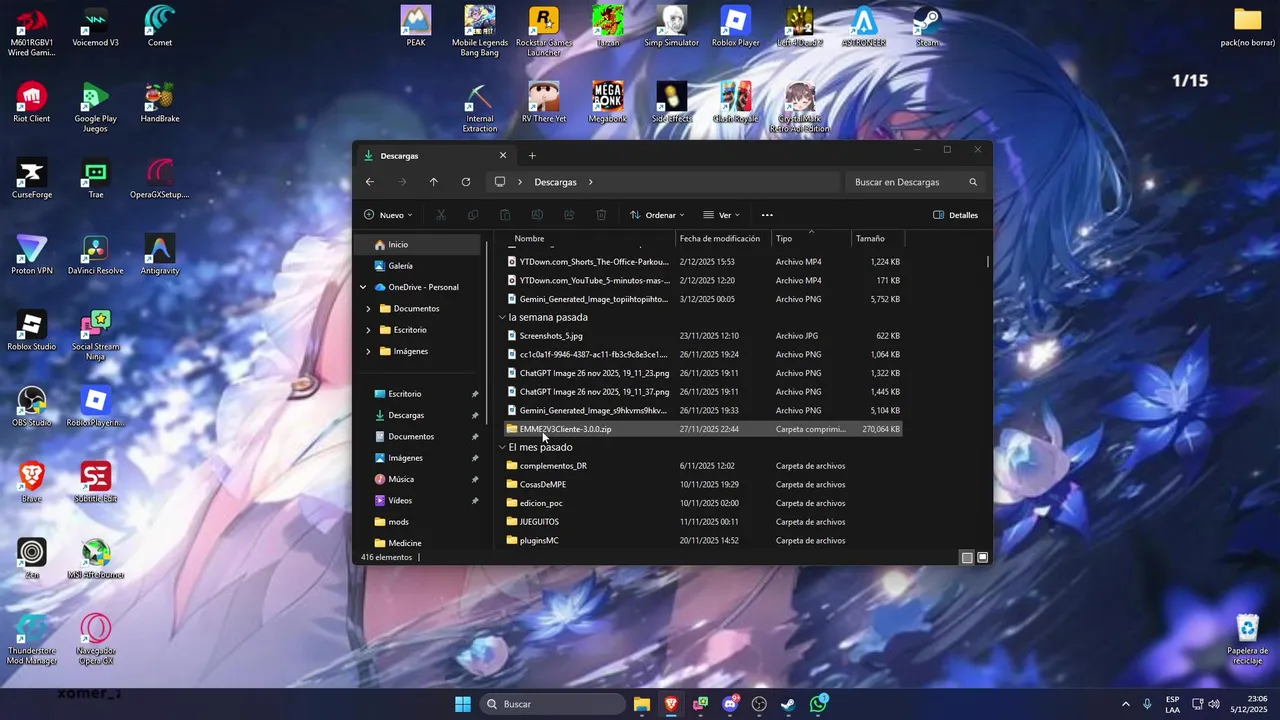This screenshot has height=720, width=1280.
Task: Select the Subtitle Edit desktop icon
Action: (x=96, y=484)
